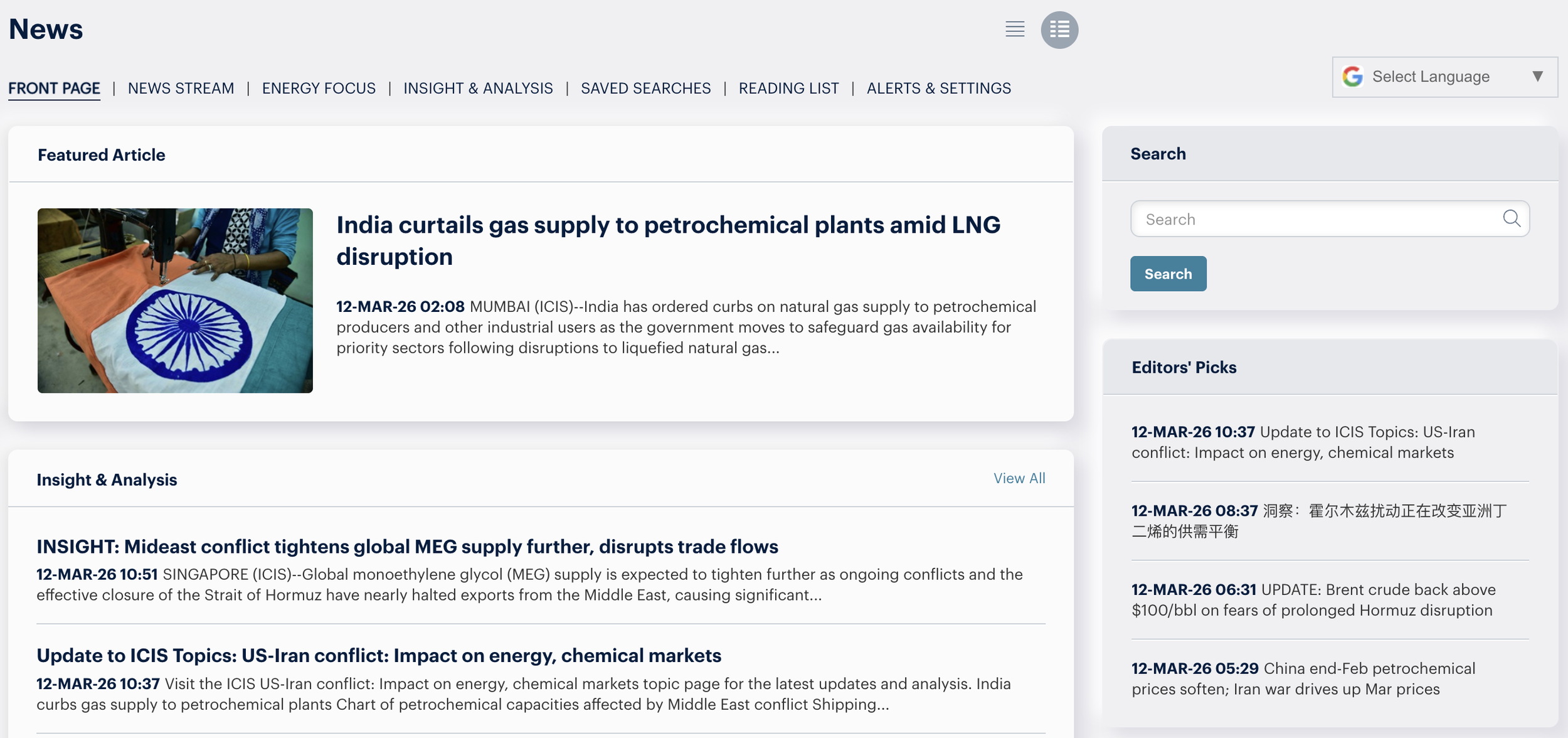Open Alerts & Settings tab

(938, 88)
